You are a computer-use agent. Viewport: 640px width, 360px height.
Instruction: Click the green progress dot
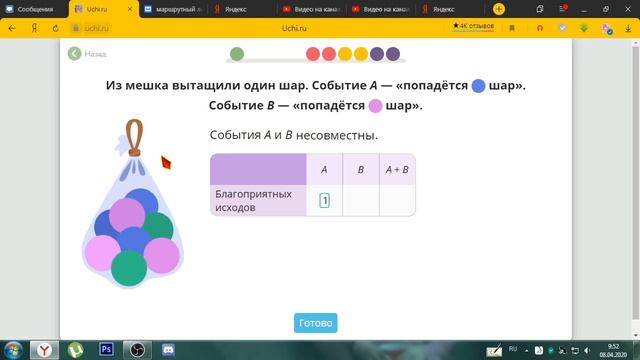click(x=237, y=54)
